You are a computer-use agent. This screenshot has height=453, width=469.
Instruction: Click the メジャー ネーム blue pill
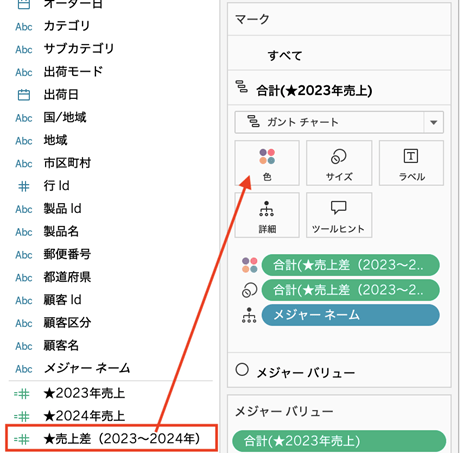pyautogui.click(x=350, y=315)
